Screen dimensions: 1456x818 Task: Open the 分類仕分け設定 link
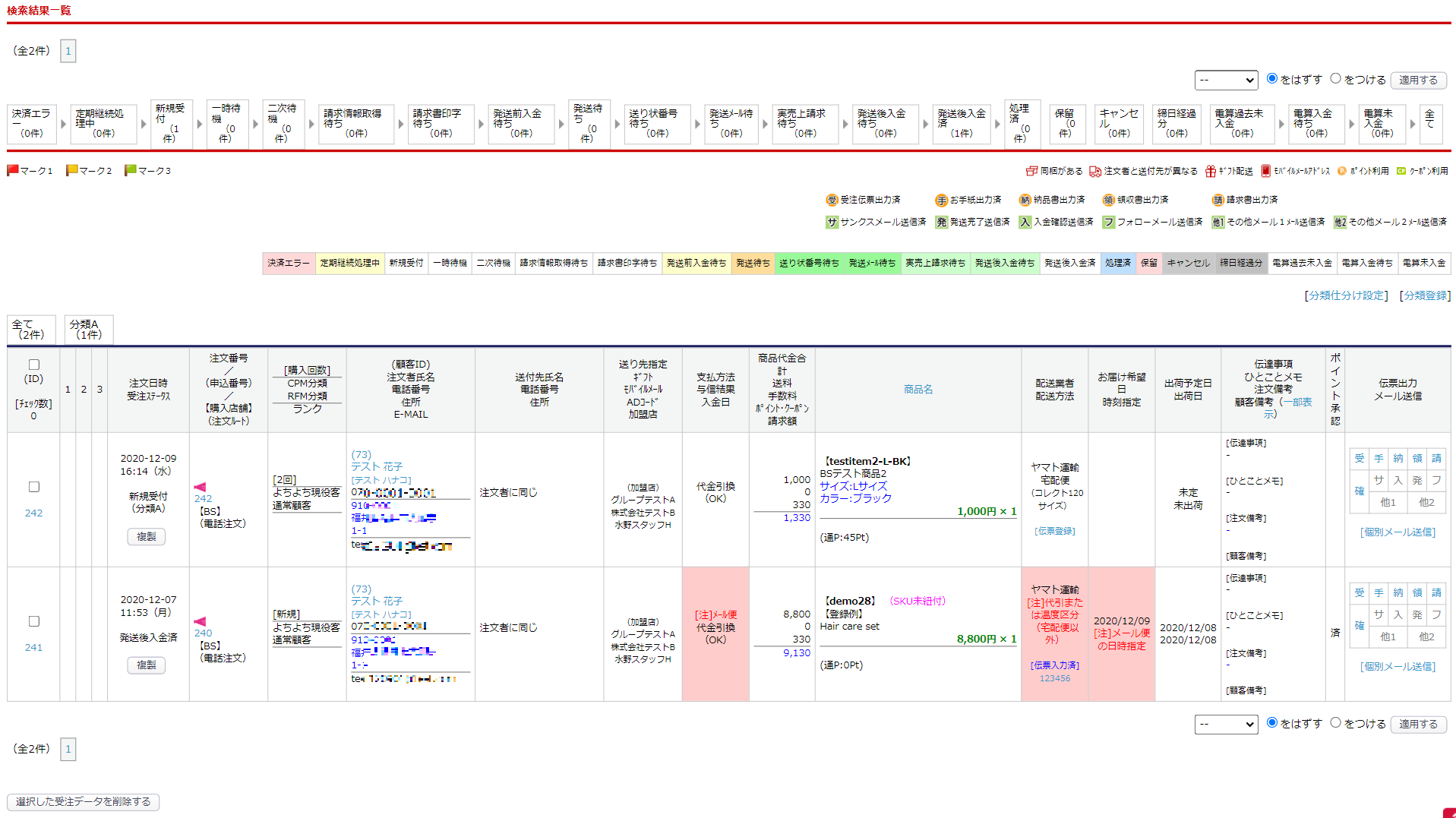tap(1345, 295)
